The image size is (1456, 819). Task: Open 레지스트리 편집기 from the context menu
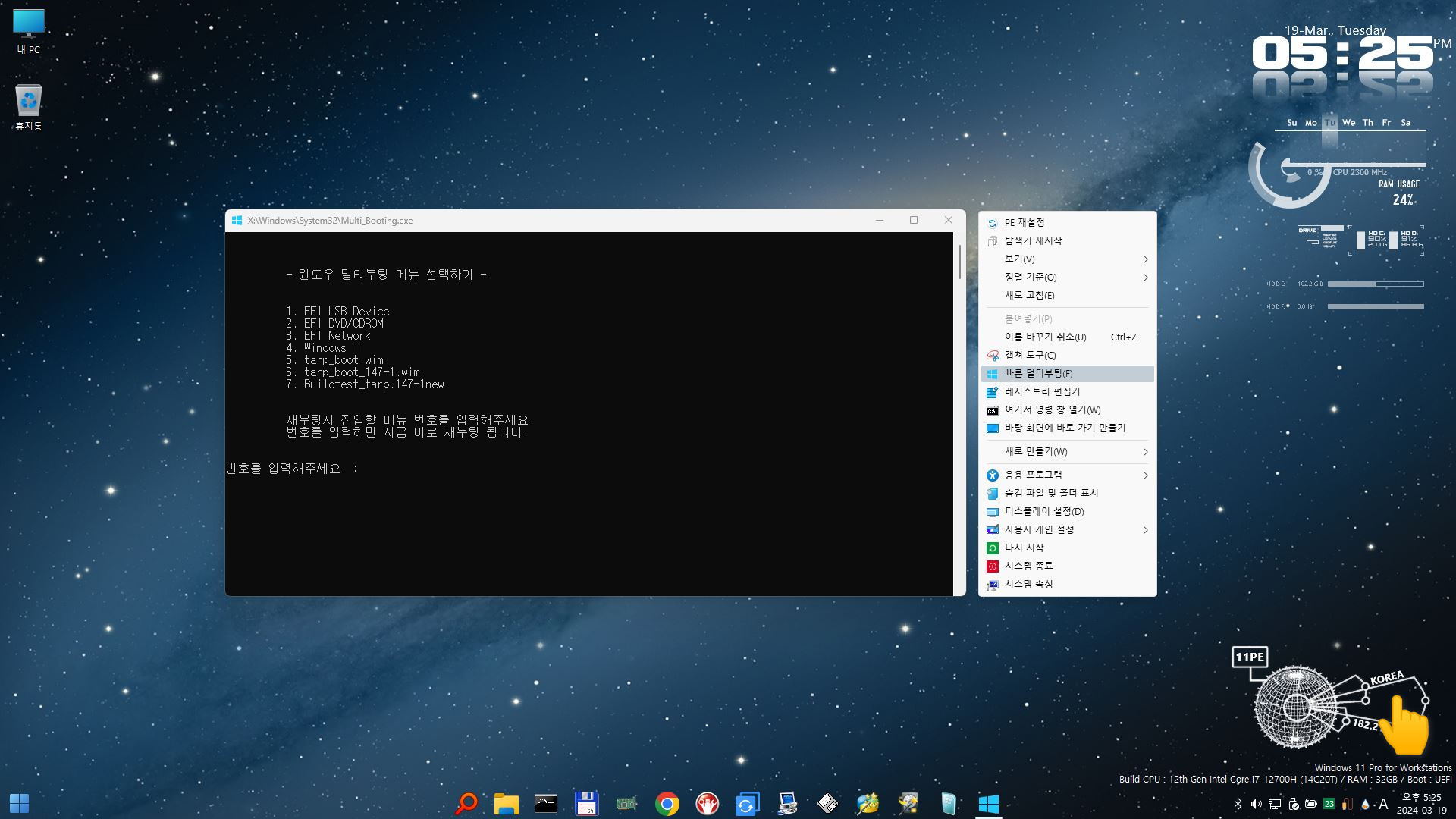(1067, 392)
